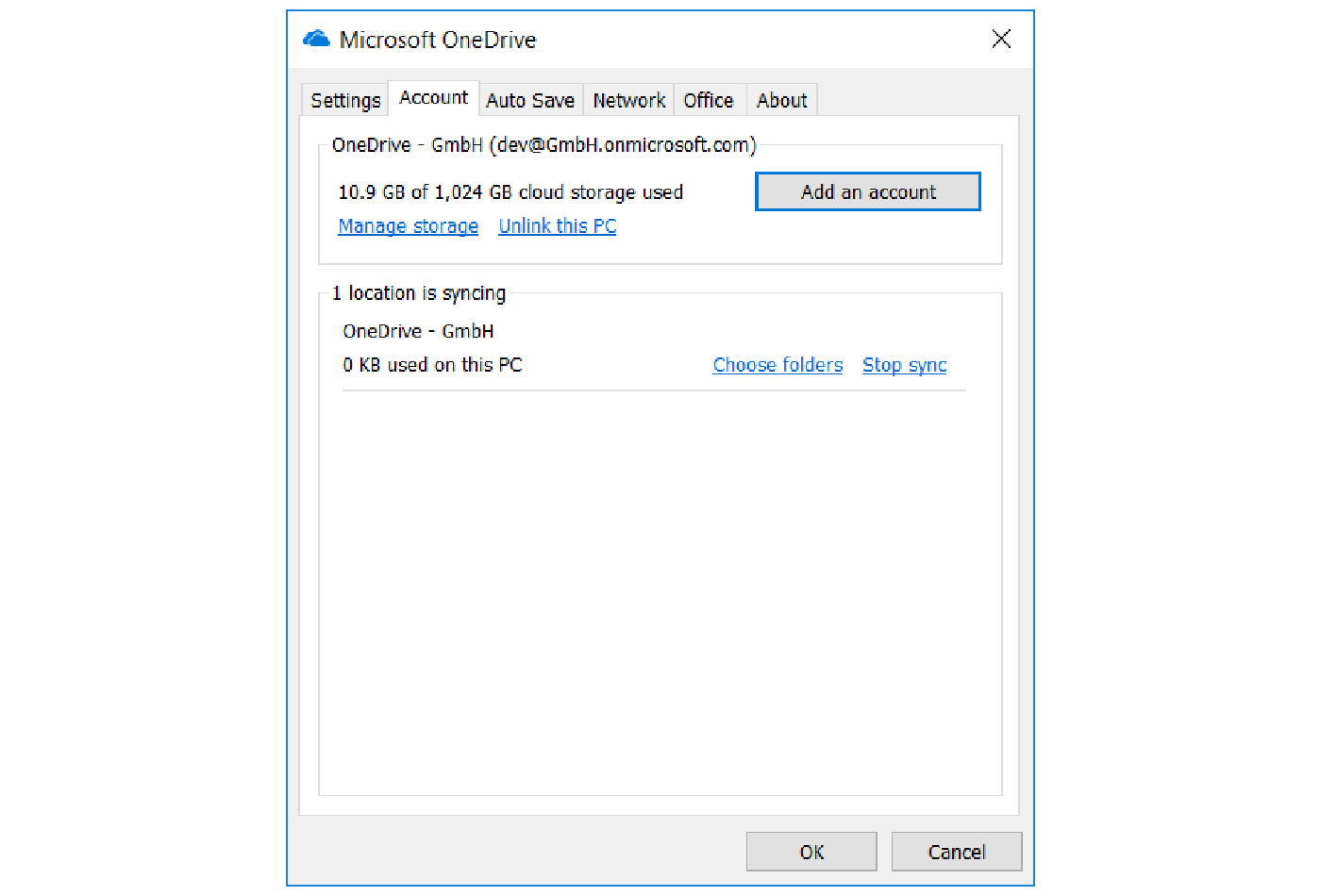Click the '1 location is syncing' group label
1321x896 pixels.
point(419,293)
